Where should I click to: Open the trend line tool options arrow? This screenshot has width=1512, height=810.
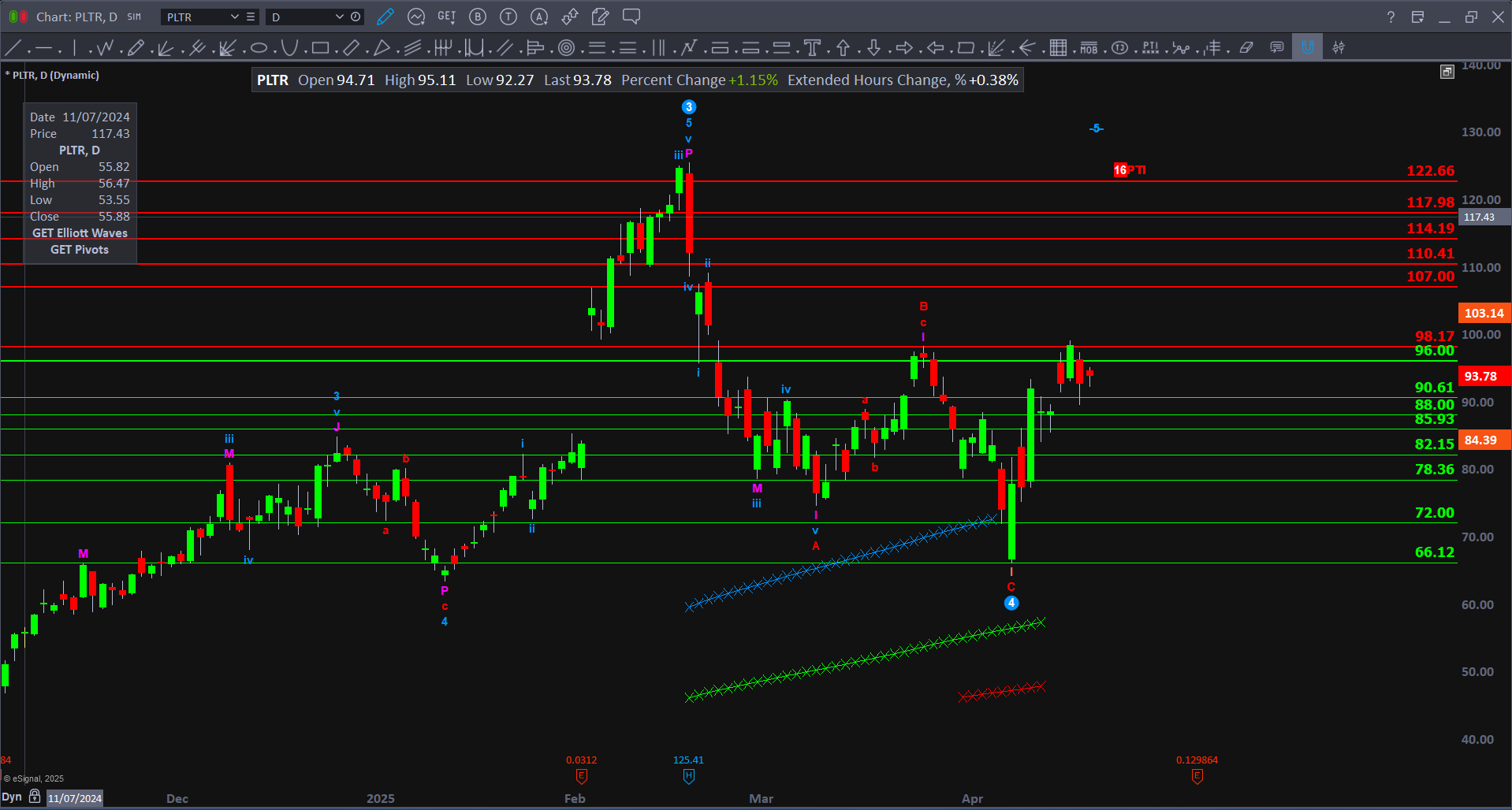28,52
